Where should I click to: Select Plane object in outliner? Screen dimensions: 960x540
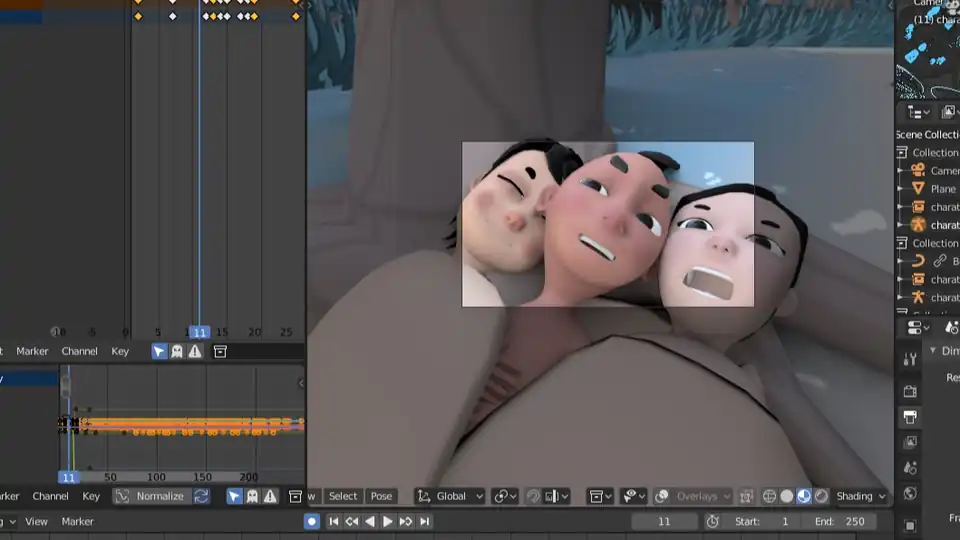943,189
